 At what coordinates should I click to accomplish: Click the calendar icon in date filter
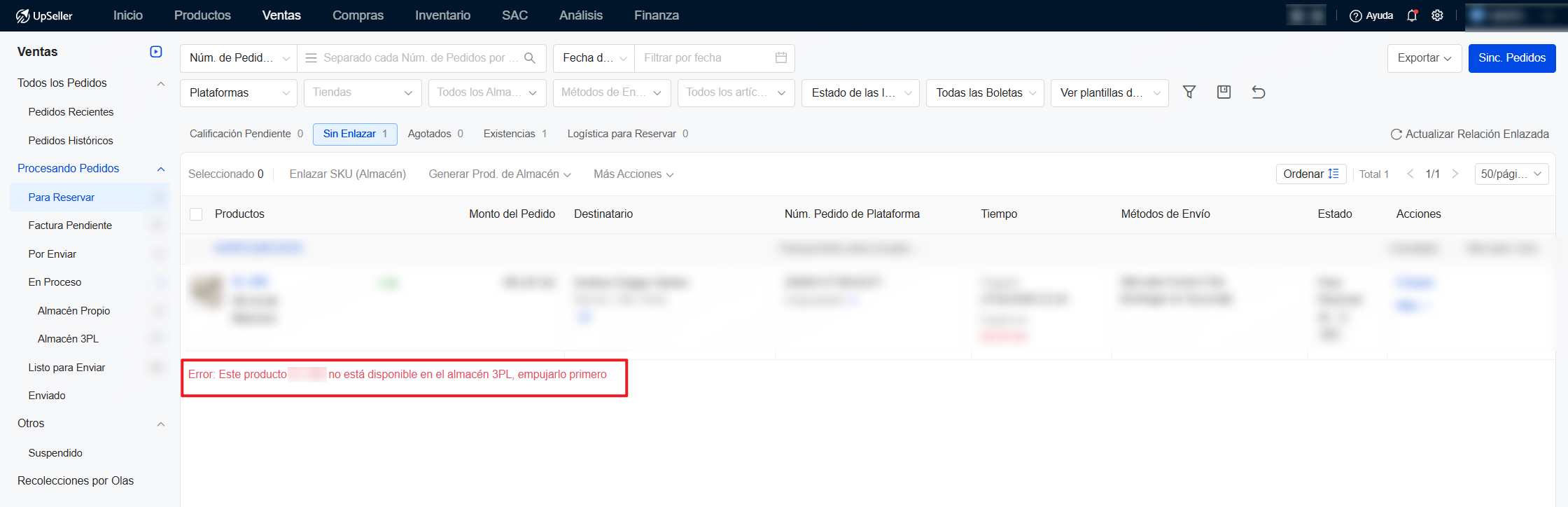click(781, 58)
